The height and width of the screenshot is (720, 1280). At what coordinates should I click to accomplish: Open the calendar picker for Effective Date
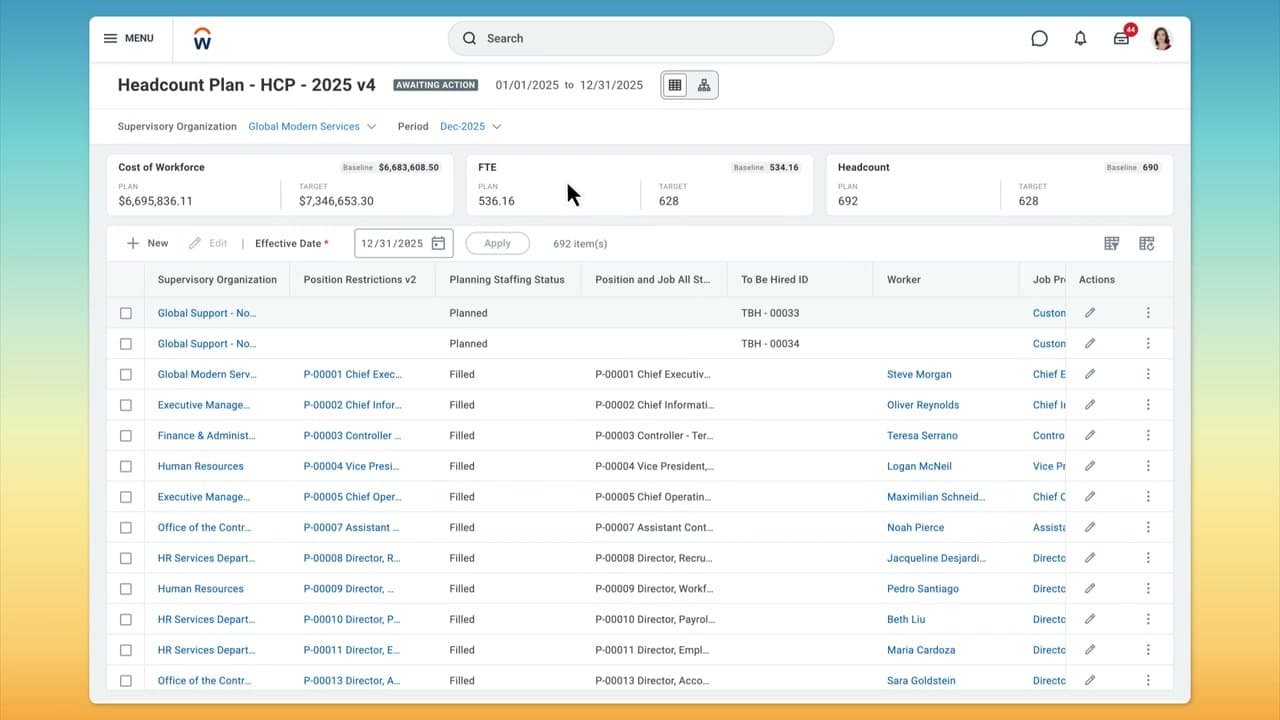point(438,243)
